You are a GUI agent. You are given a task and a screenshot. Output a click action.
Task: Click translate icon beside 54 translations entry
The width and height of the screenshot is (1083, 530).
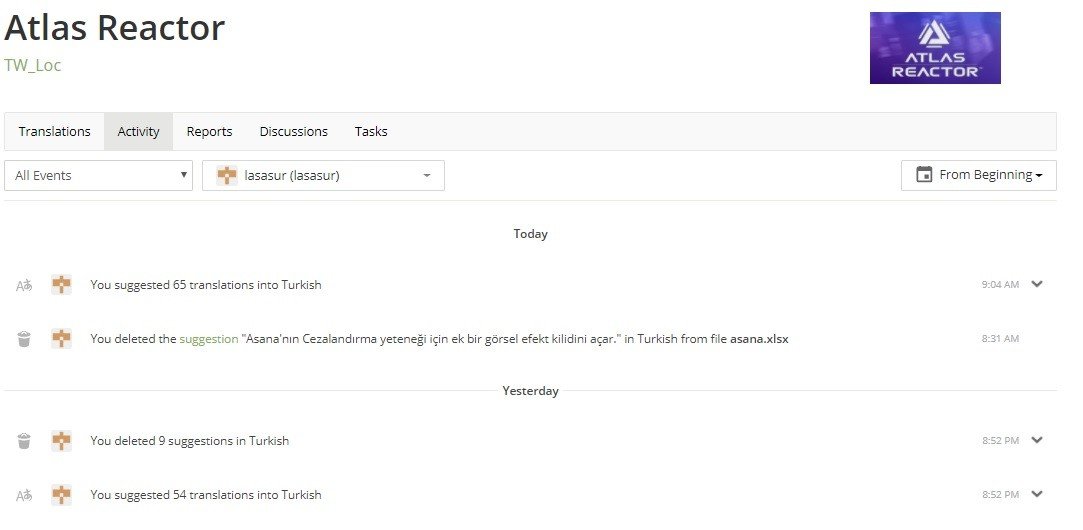(24, 495)
